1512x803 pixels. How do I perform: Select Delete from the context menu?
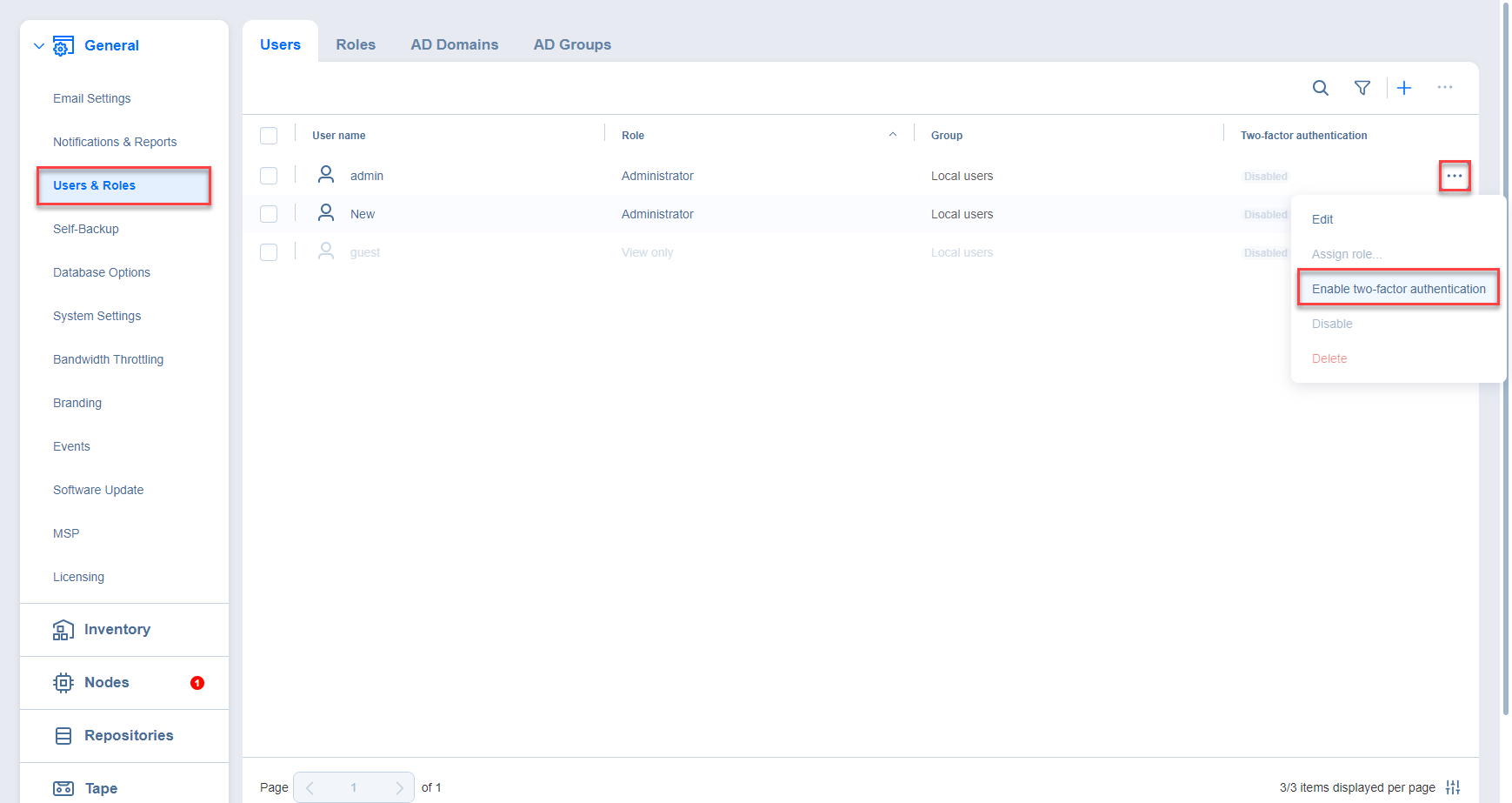[1329, 358]
